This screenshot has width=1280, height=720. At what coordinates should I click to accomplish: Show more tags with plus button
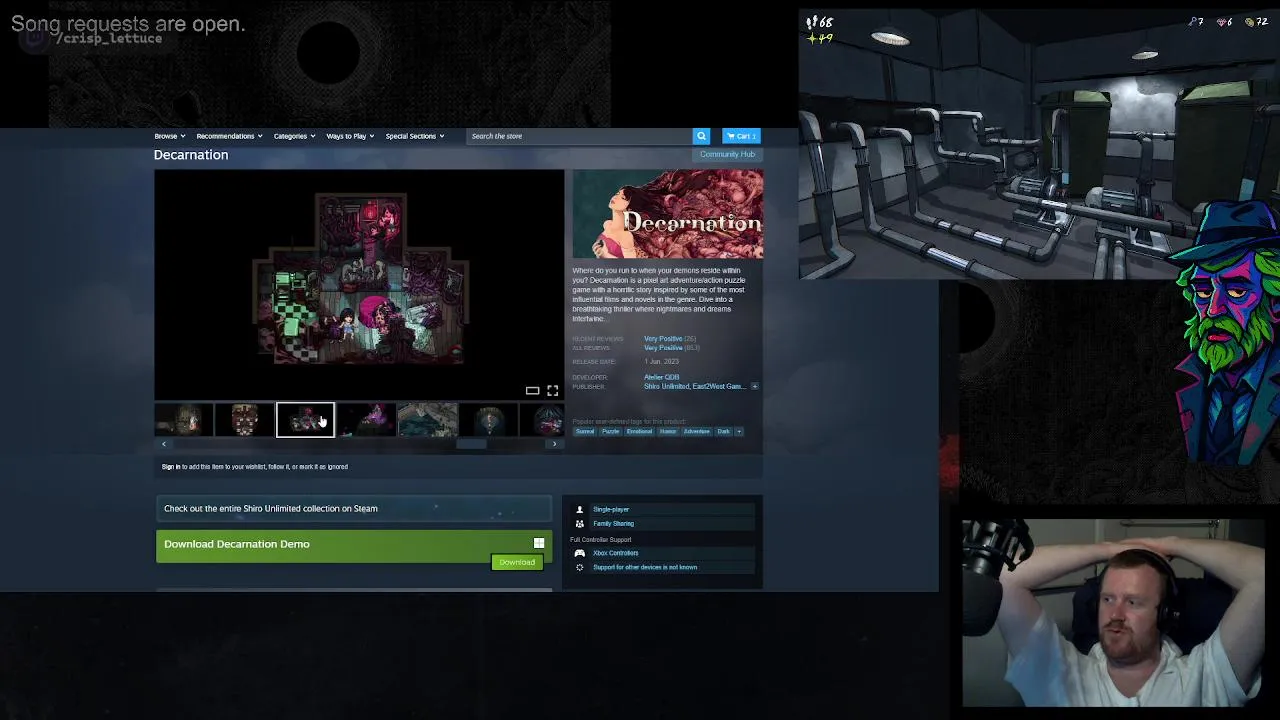[x=739, y=431]
